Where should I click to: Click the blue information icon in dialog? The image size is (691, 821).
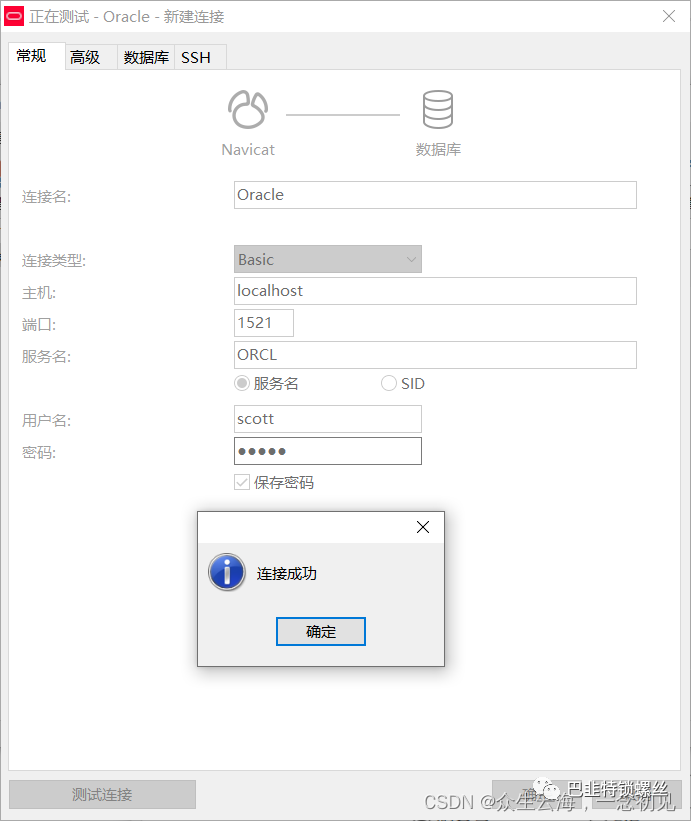tap(227, 573)
